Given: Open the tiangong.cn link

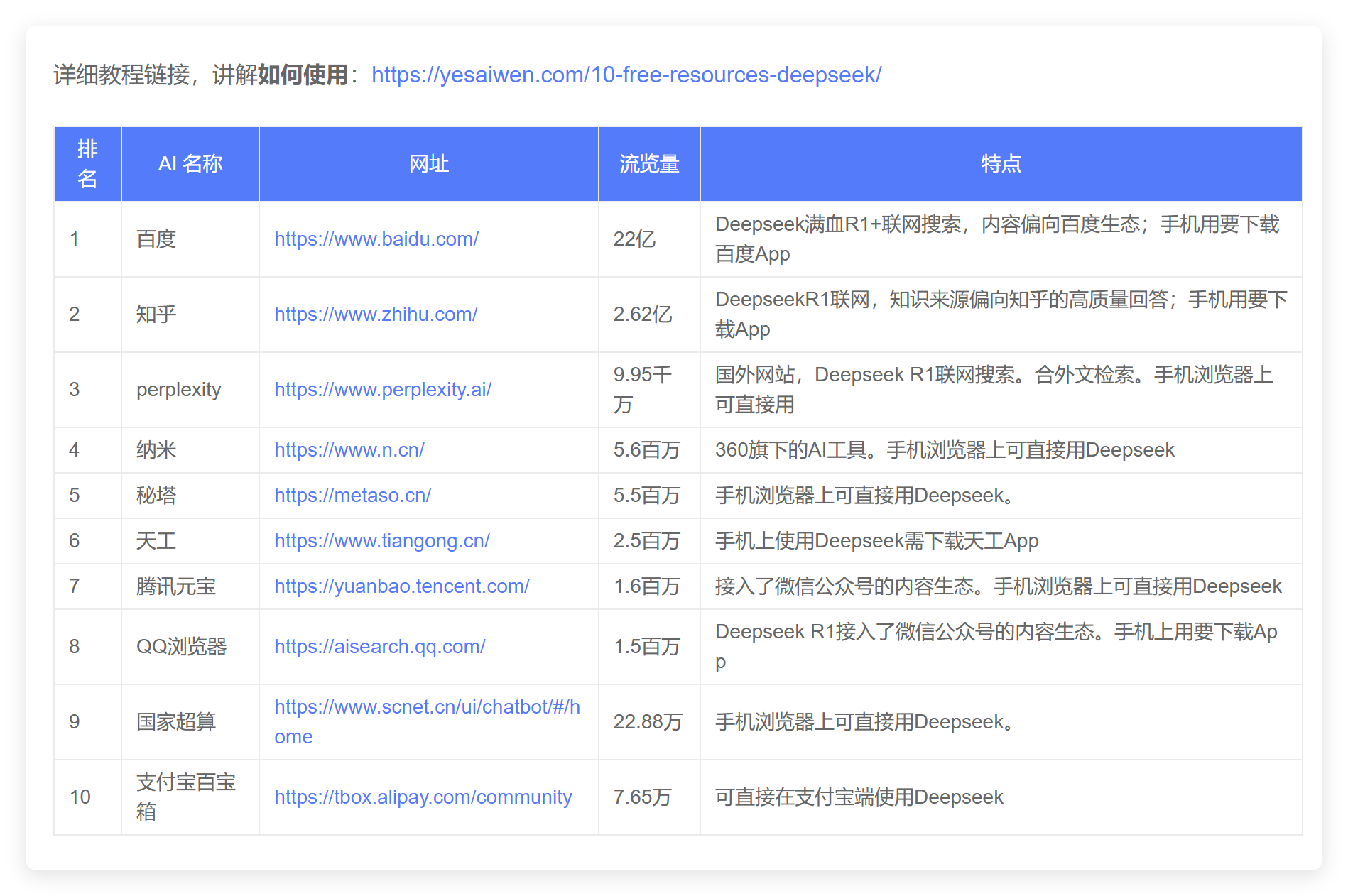Looking at the screenshot, I should (x=382, y=541).
